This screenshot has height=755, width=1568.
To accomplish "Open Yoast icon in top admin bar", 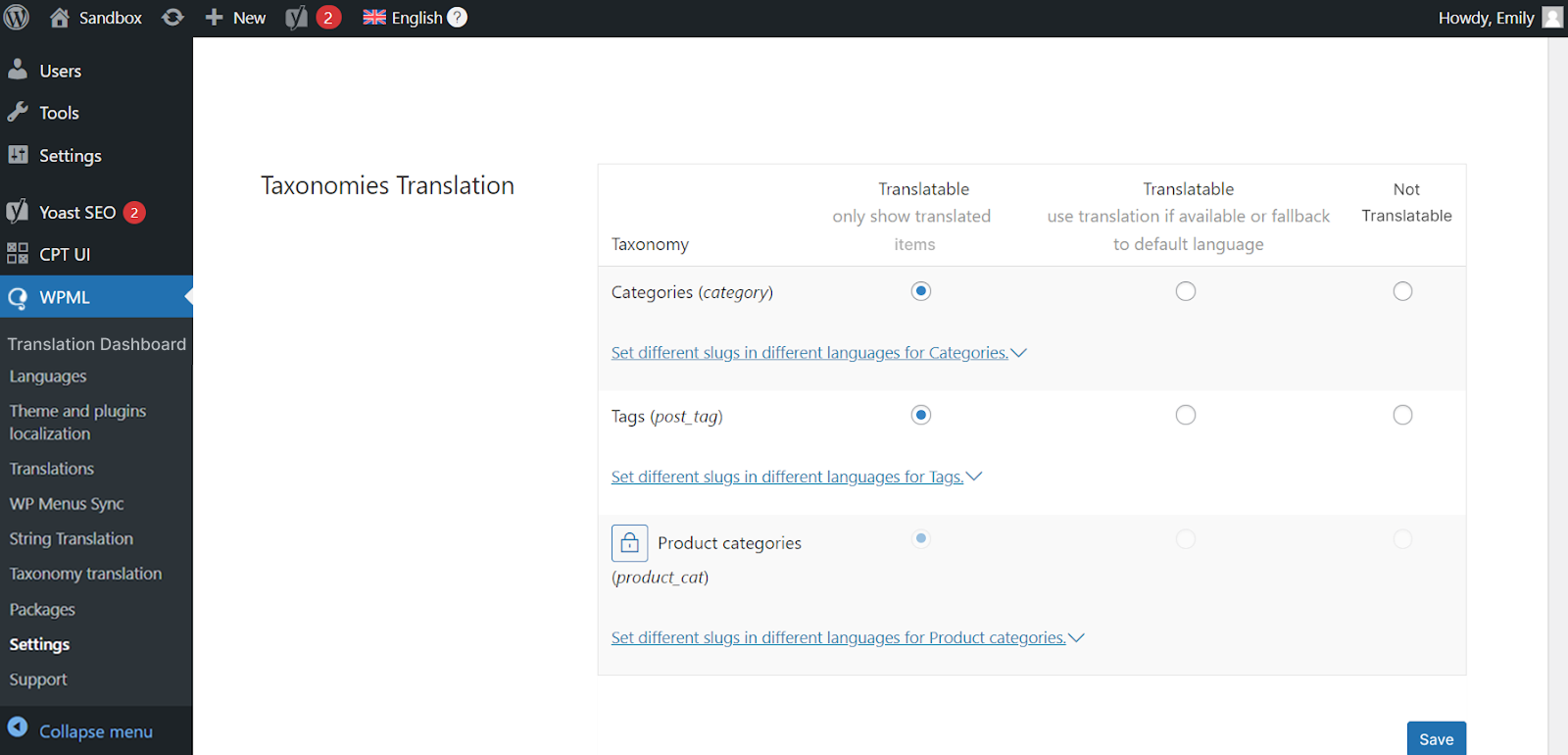I will 296,18.
